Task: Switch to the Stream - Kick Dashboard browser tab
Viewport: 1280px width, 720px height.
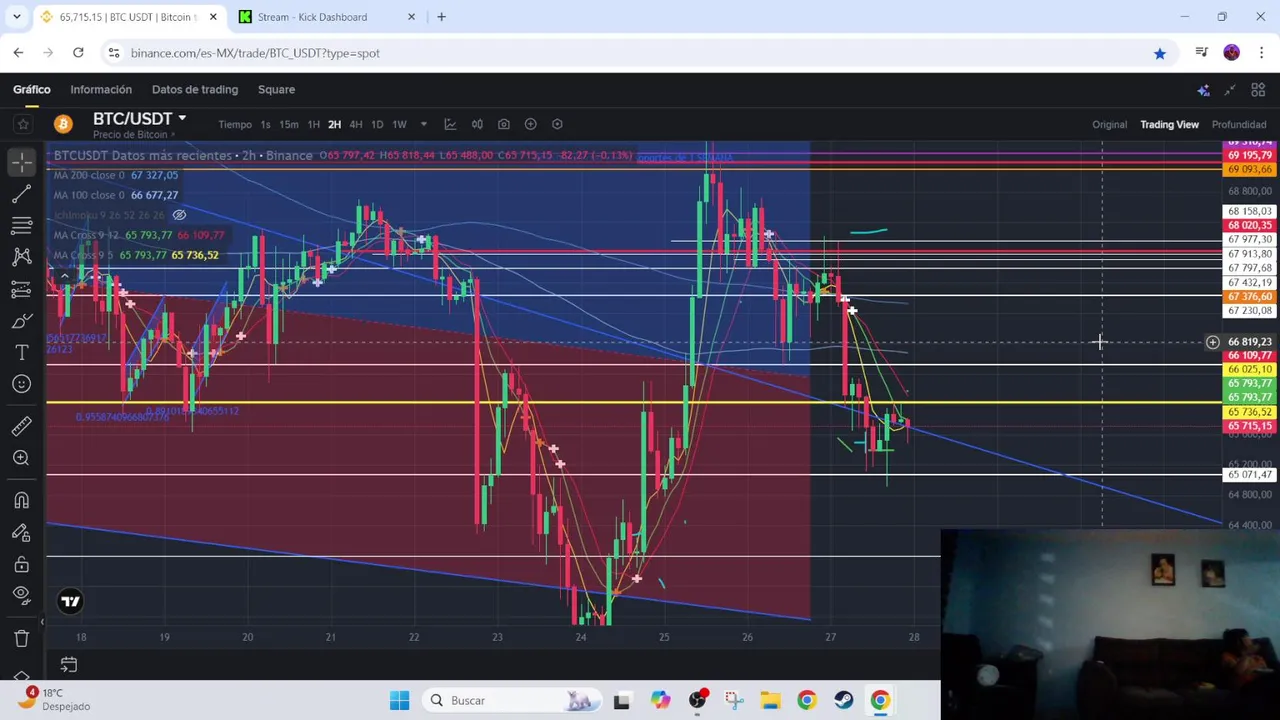Action: coord(328,17)
